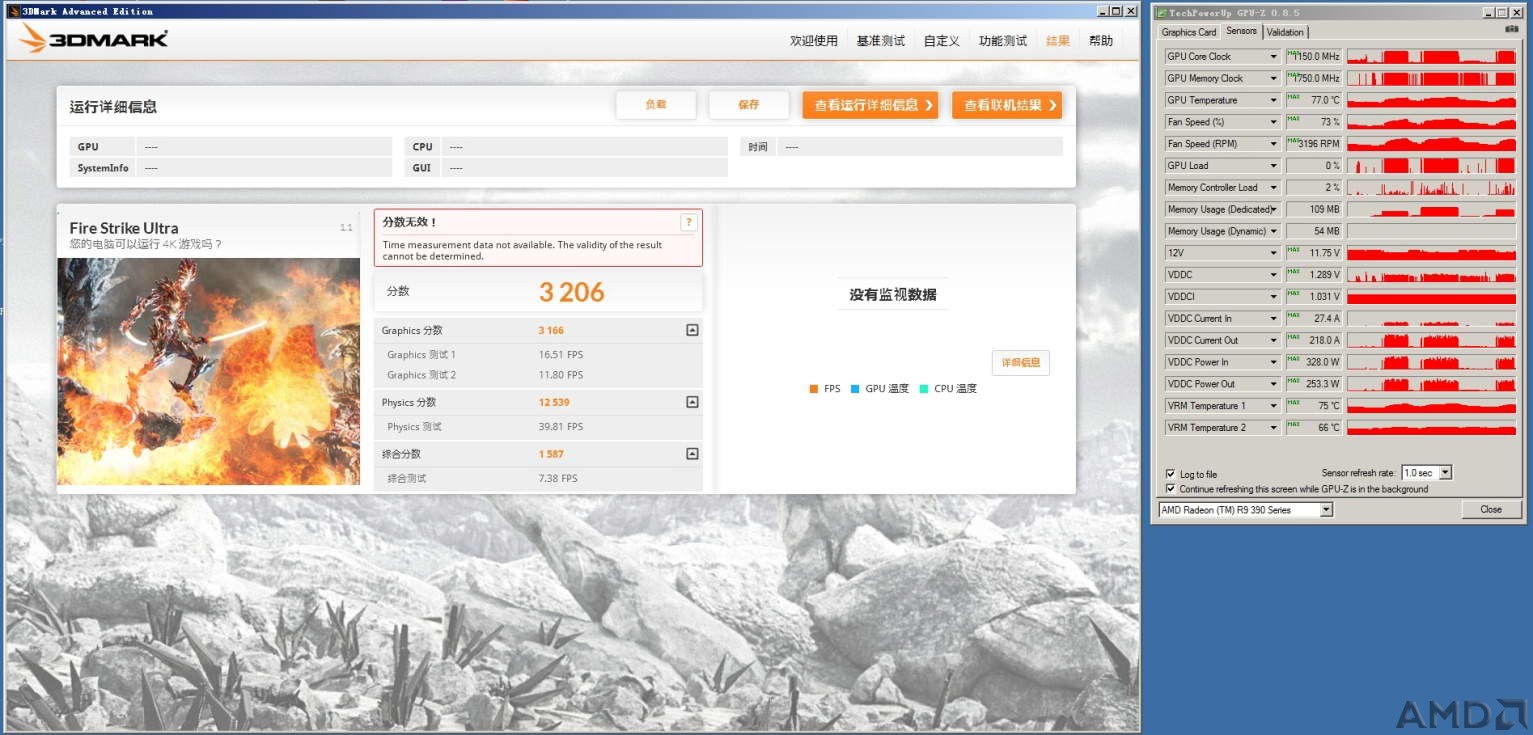Screen dimensions: 1533x735
Task: Open the GPU Core Clock sensor dropdown
Action: pos(1274,57)
